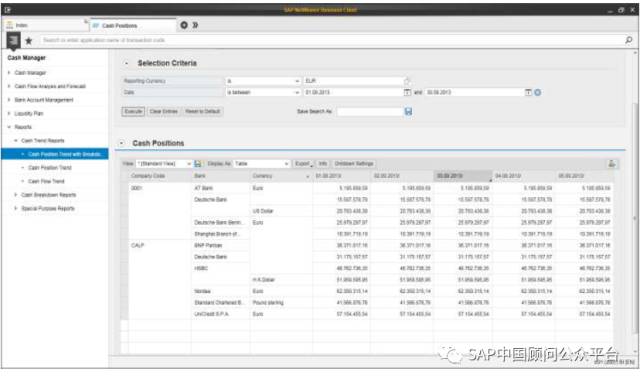Collapse the Reports tree node
Screen dimensions: 640x382
click(x=9, y=127)
